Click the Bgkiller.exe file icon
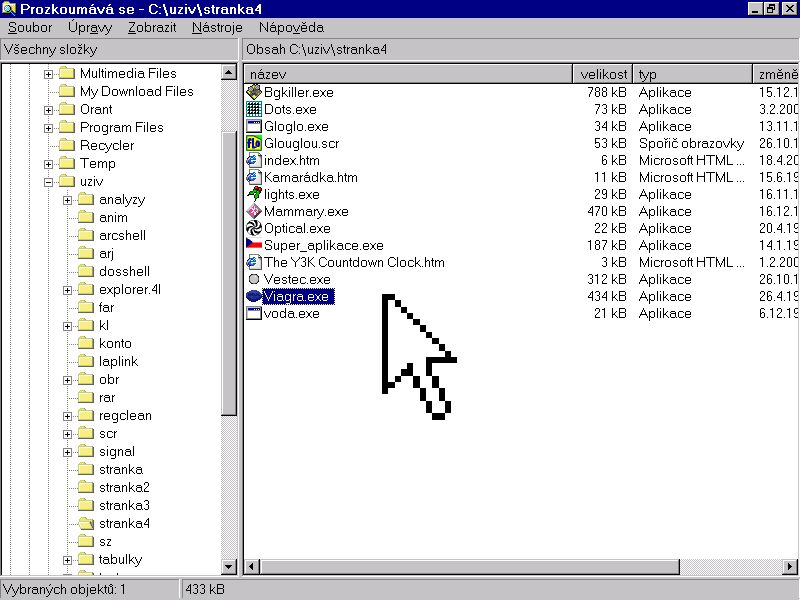The image size is (800, 600). tap(254, 92)
